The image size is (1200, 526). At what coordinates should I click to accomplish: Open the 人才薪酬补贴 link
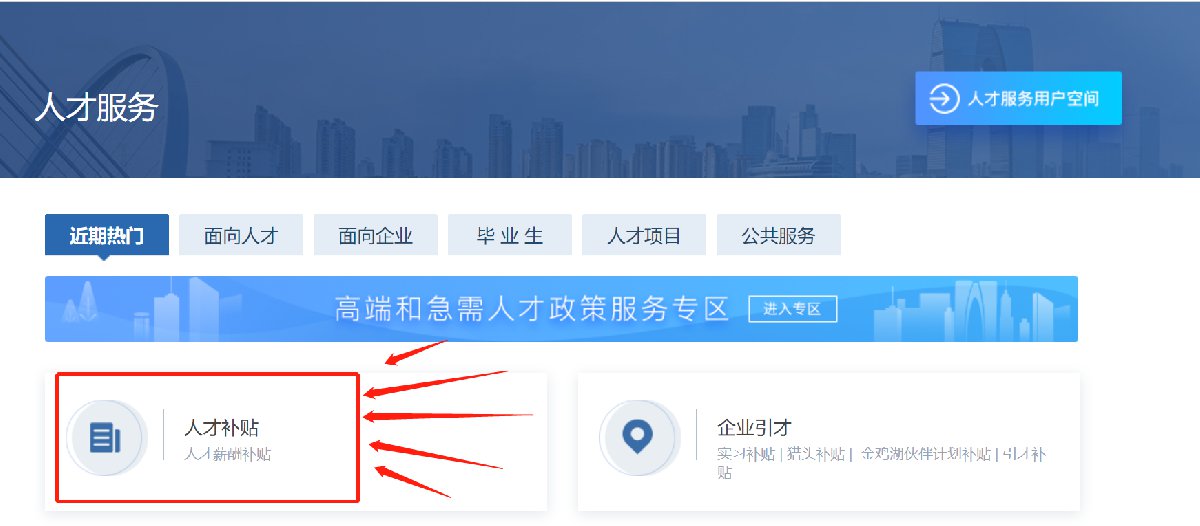click(x=228, y=454)
